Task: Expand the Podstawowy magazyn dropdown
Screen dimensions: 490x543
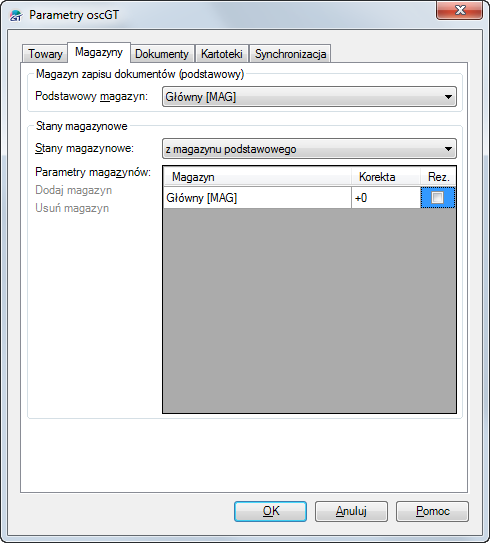Action: [x=309, y=97]
